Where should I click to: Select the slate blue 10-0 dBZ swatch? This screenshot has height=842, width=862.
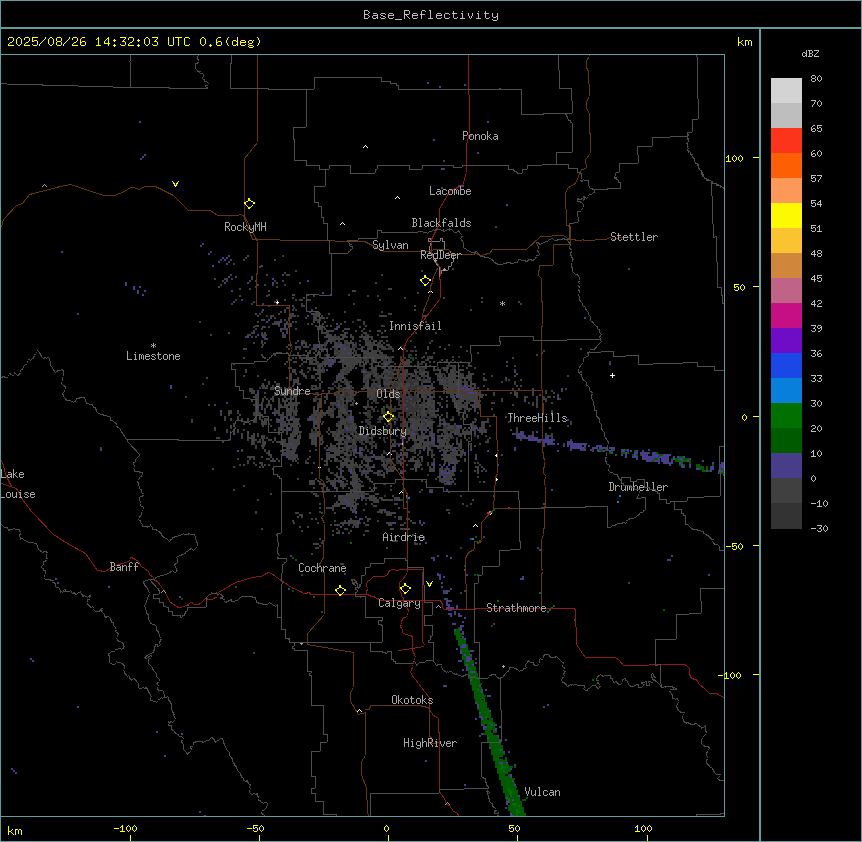click(786, 466)
